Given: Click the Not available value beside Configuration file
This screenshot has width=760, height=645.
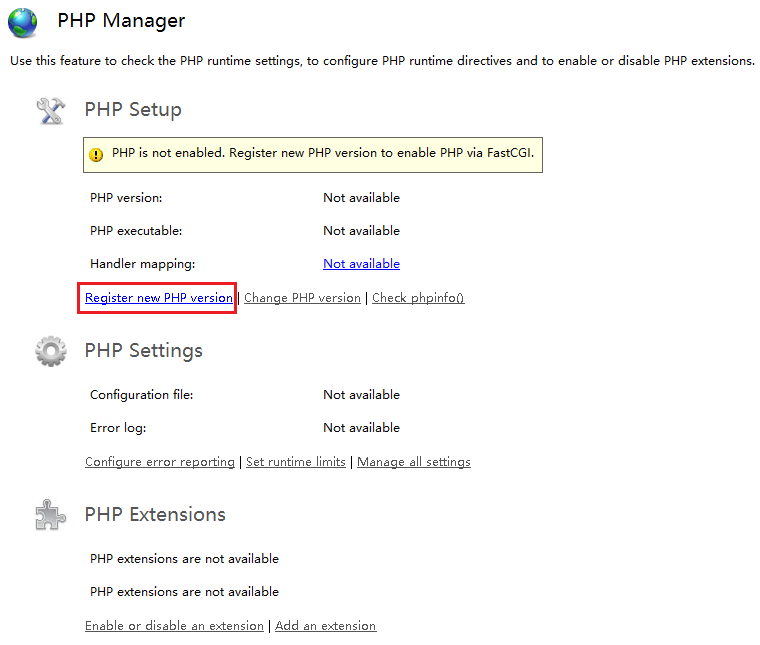Looking at the screenshot, I should tap(362, 394).
